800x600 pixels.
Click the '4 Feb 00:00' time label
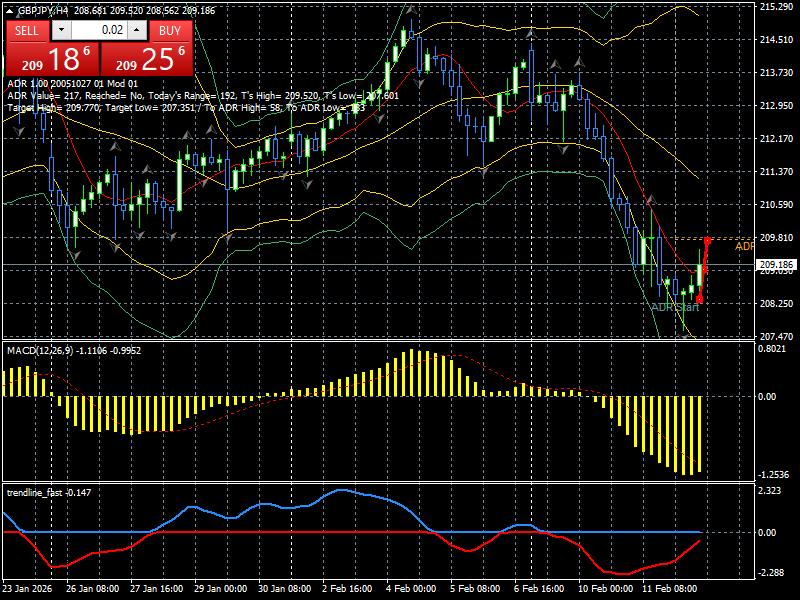(x=411, y=589)
